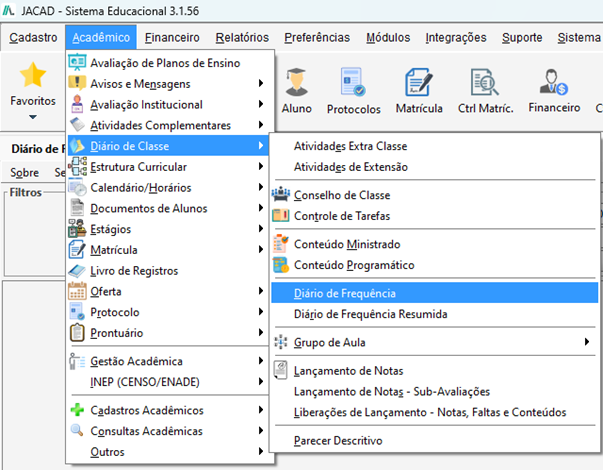Screen dimensions: 603x470
Task: Click the Controle de Tarefas icon
Action: tap(281, 215)
